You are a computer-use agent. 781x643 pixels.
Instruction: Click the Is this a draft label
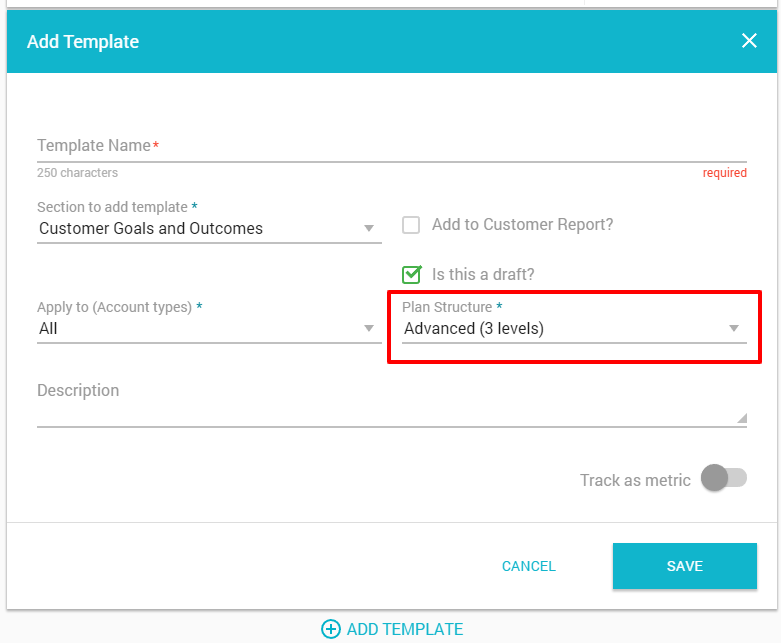pyautogui.click(x=483, y=274)
